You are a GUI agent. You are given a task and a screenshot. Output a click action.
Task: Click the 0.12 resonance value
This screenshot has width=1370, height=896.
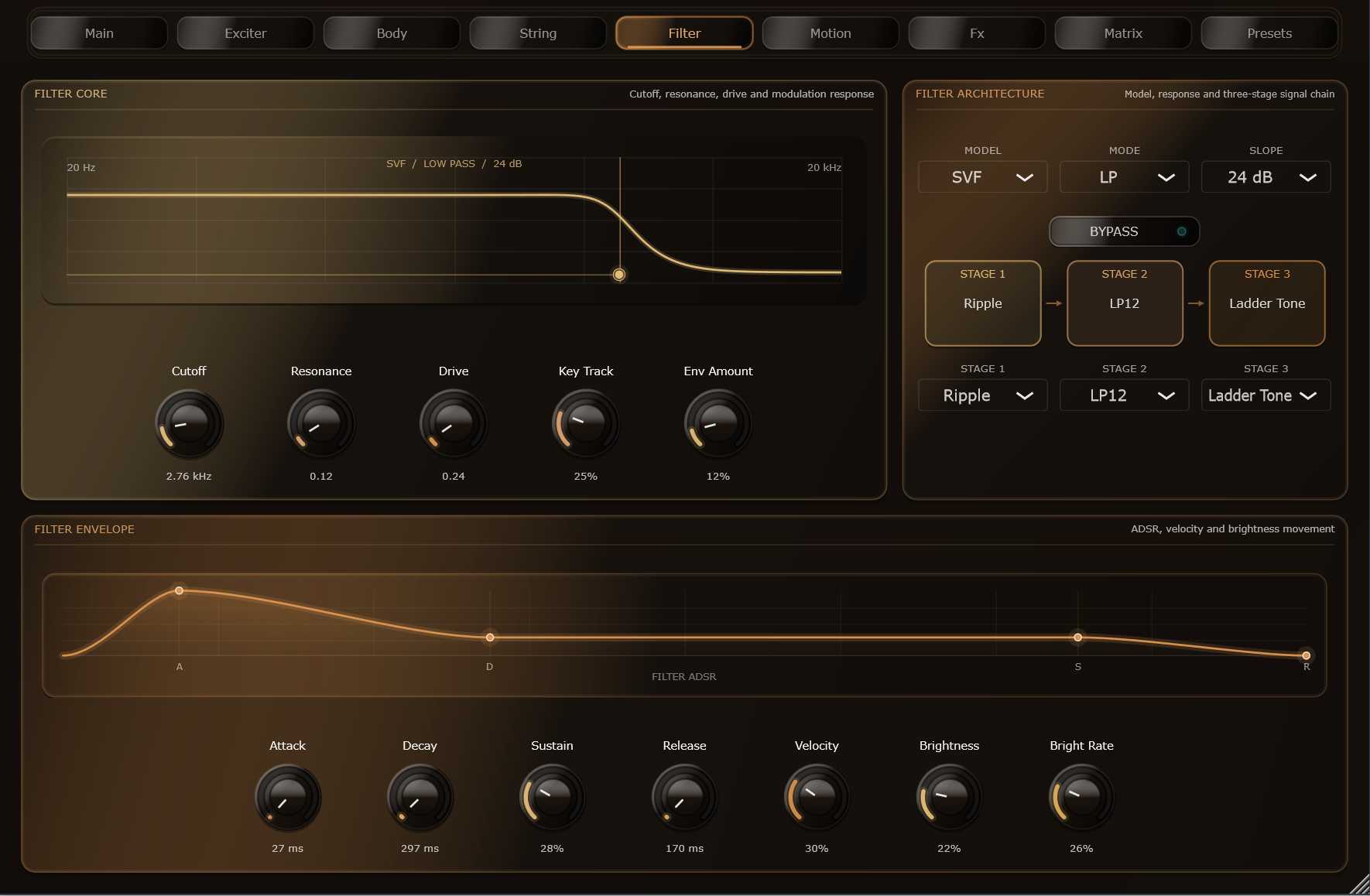click(x=321, y=477)
